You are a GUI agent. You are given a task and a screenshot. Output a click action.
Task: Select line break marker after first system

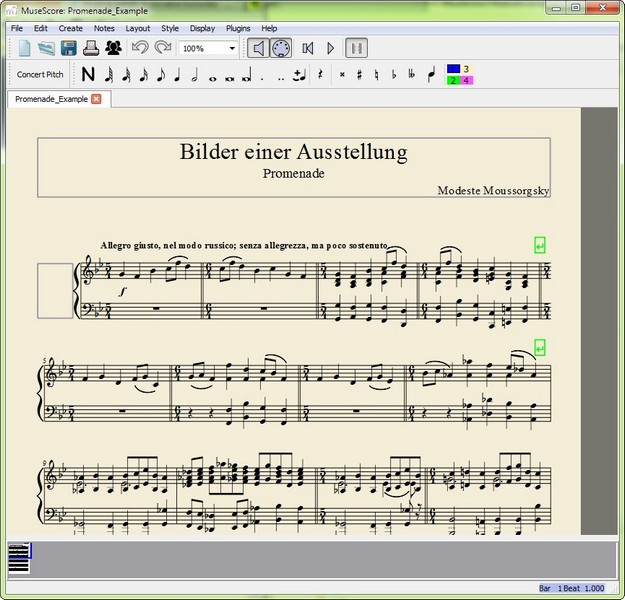[540, 245]
